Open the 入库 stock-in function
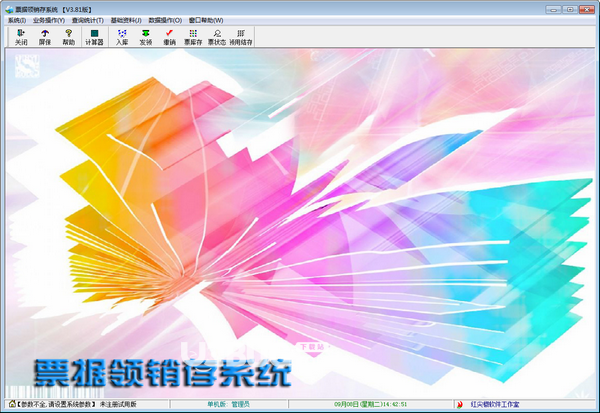The image size is (600, 413). [x=122, y=37]
